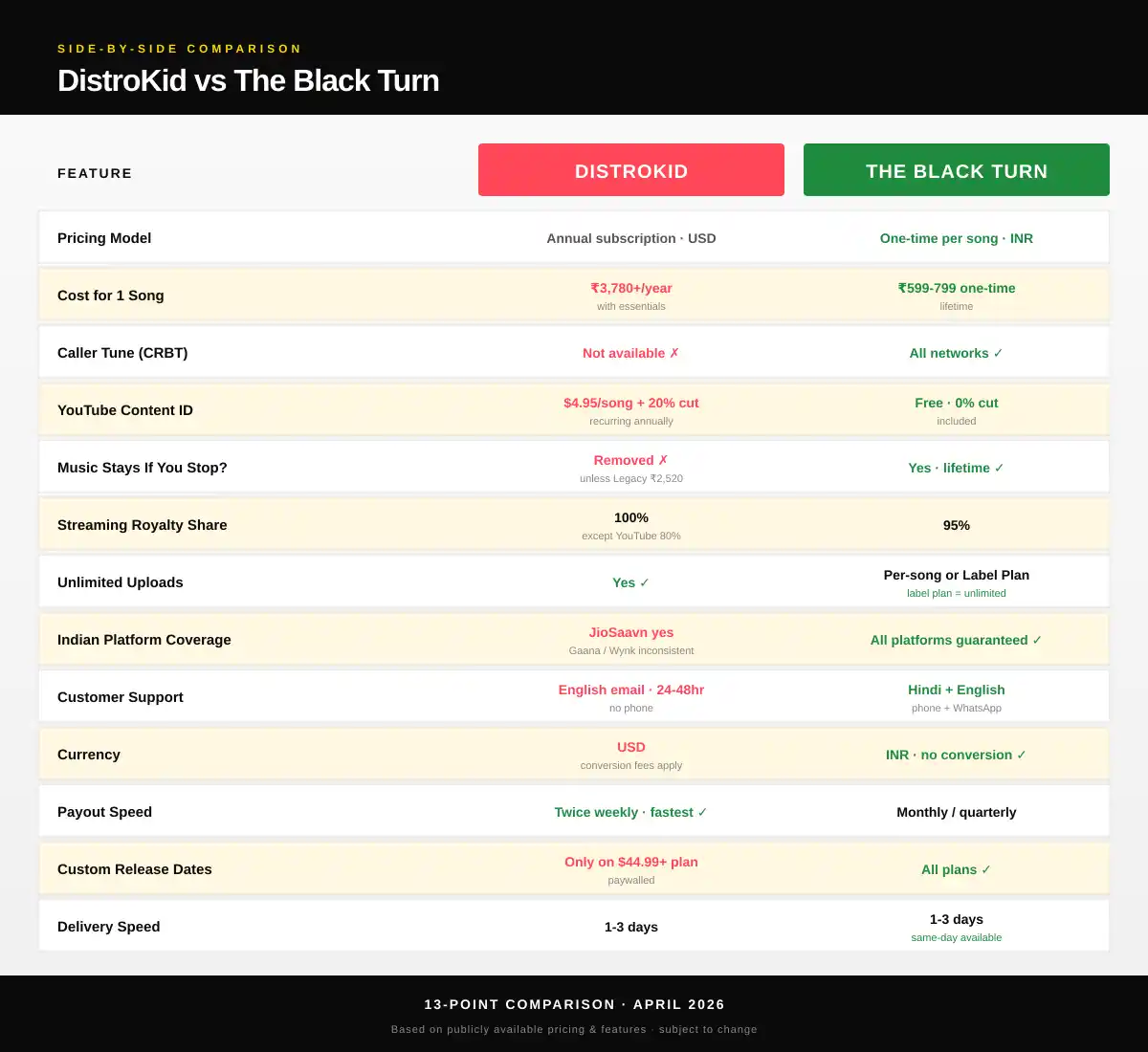
Task: Click the checkmark by 'All platforms guaranteed'
Action: coord(1038,640)
